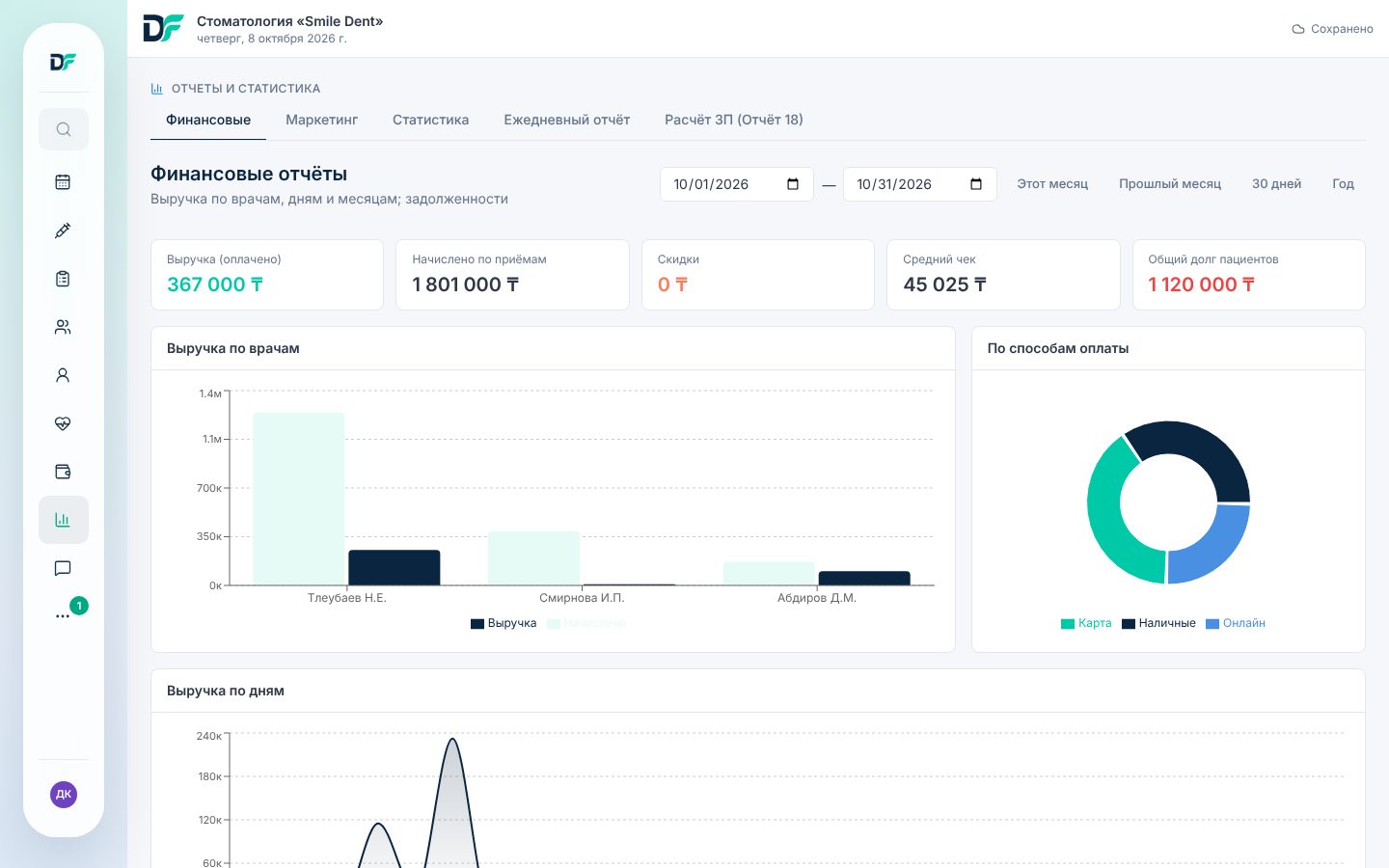The image size is (1389, 868).
Task: Select the Прошлый месяц period
Action: pyautogui.click(x=1170, y=184)
